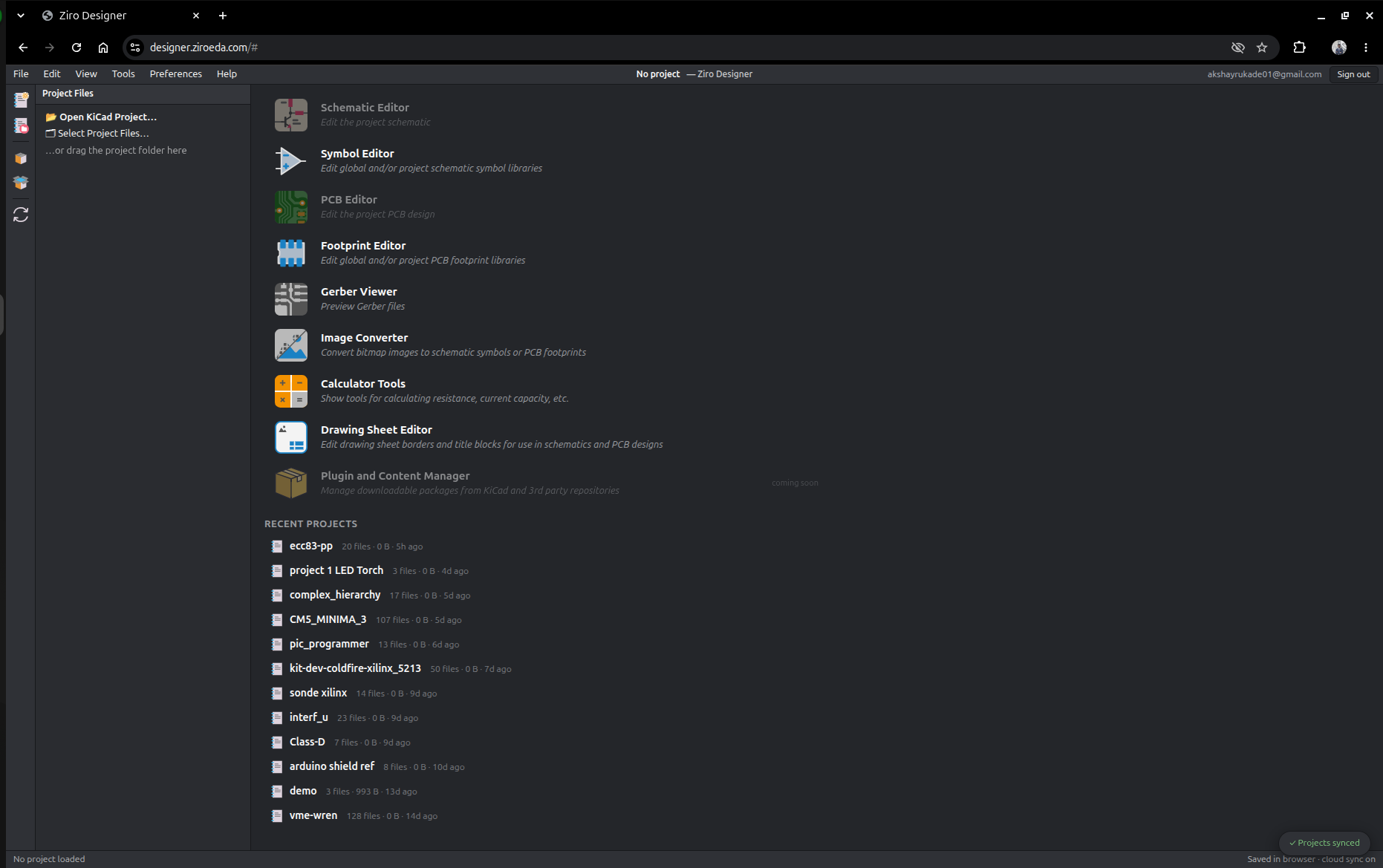Image resolution: width=1383 pixels, height=868 pixels.
Task: Open a new browser tab
Action: coord(223,16)
